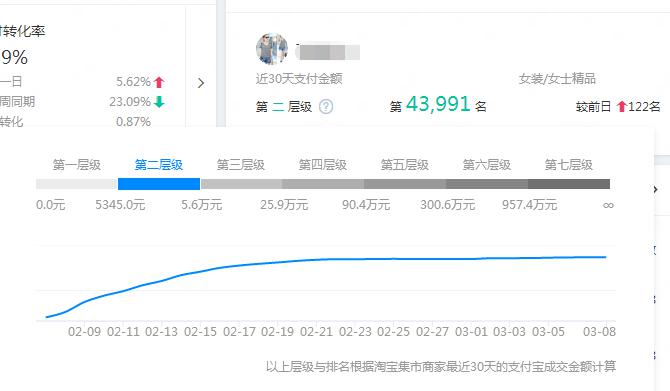This screenshot has width=670, height=391.
Task: Click the right chevron next to conversion rate
Action: point(201,83)
